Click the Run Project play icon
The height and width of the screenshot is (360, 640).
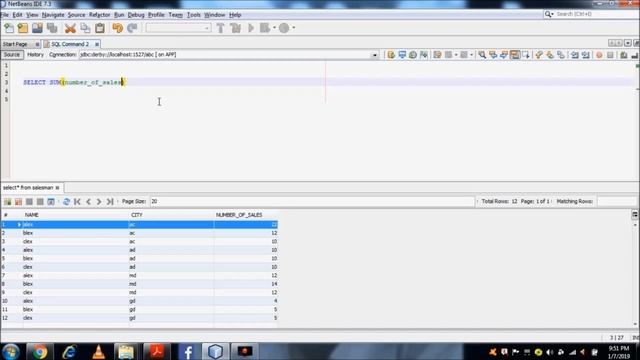(x=251, y=28)
